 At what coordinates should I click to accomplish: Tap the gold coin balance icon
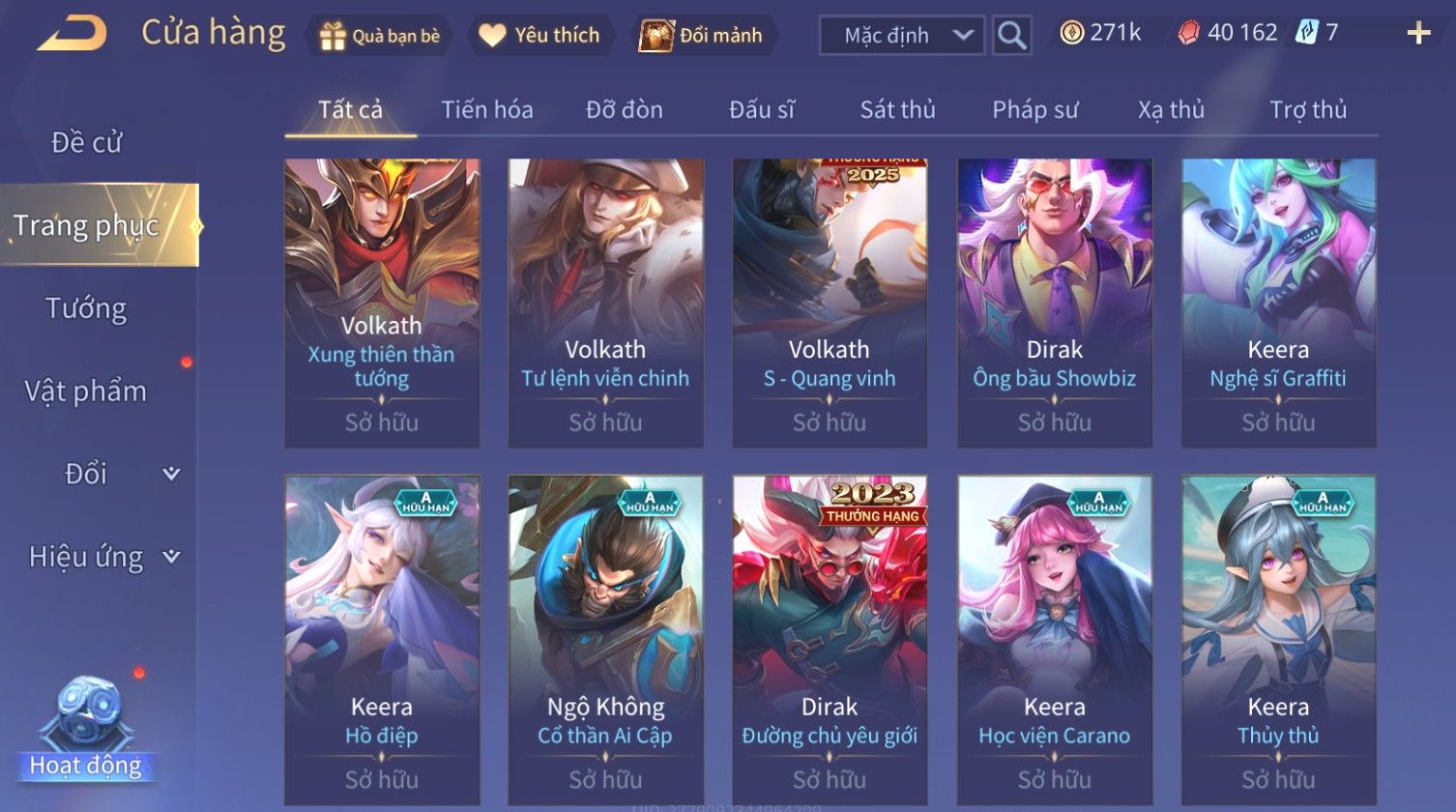click(1071, 34)
